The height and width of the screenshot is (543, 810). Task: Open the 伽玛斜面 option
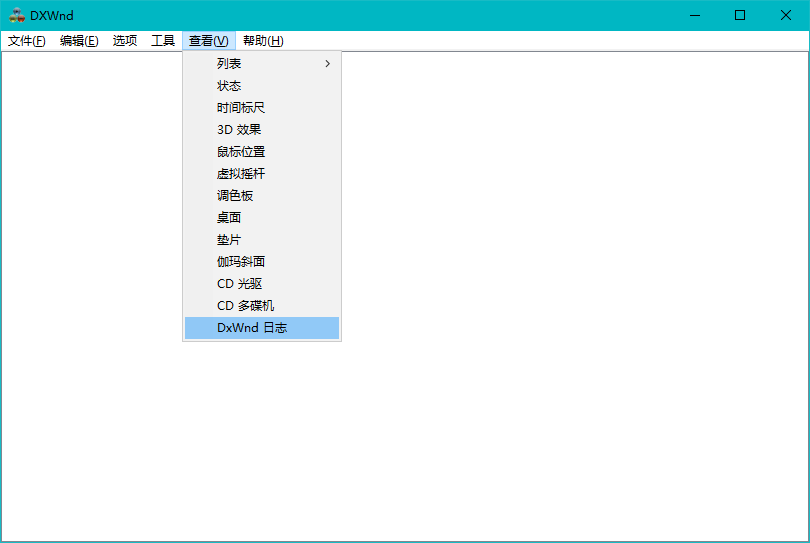click(262, 261)
